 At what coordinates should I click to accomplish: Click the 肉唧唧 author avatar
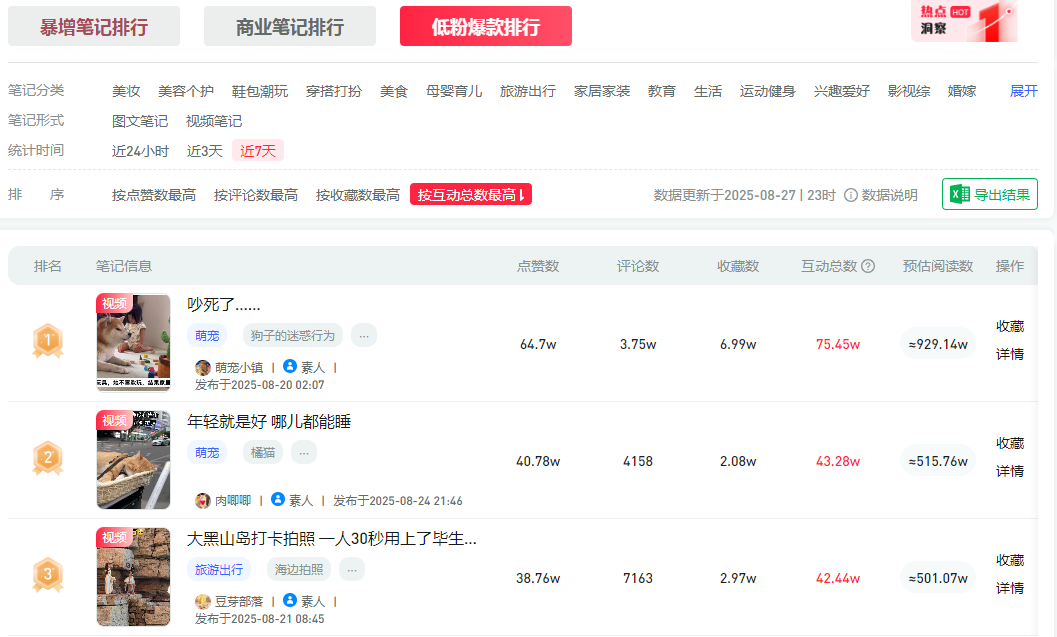[203, 500]
